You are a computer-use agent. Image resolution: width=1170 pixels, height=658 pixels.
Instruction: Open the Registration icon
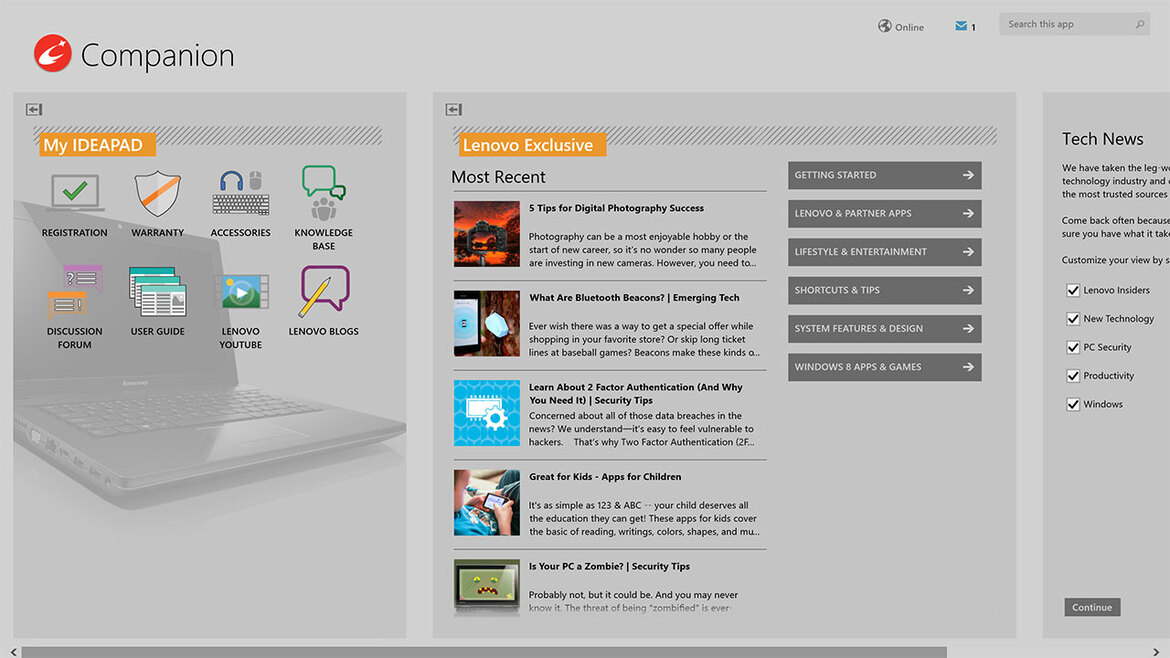pos(74,194)
